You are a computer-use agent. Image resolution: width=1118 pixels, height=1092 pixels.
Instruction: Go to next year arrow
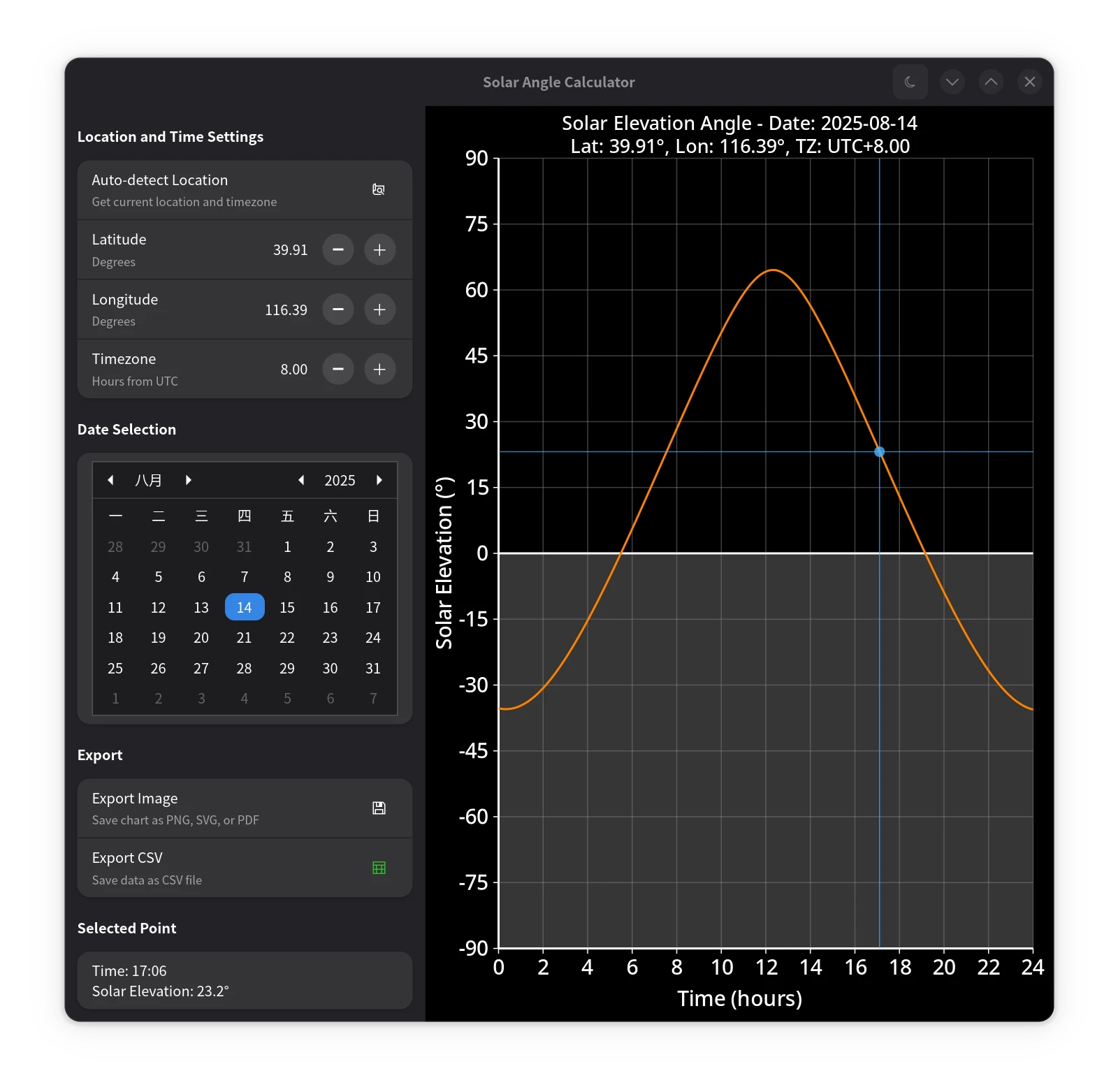click(379, 480)
